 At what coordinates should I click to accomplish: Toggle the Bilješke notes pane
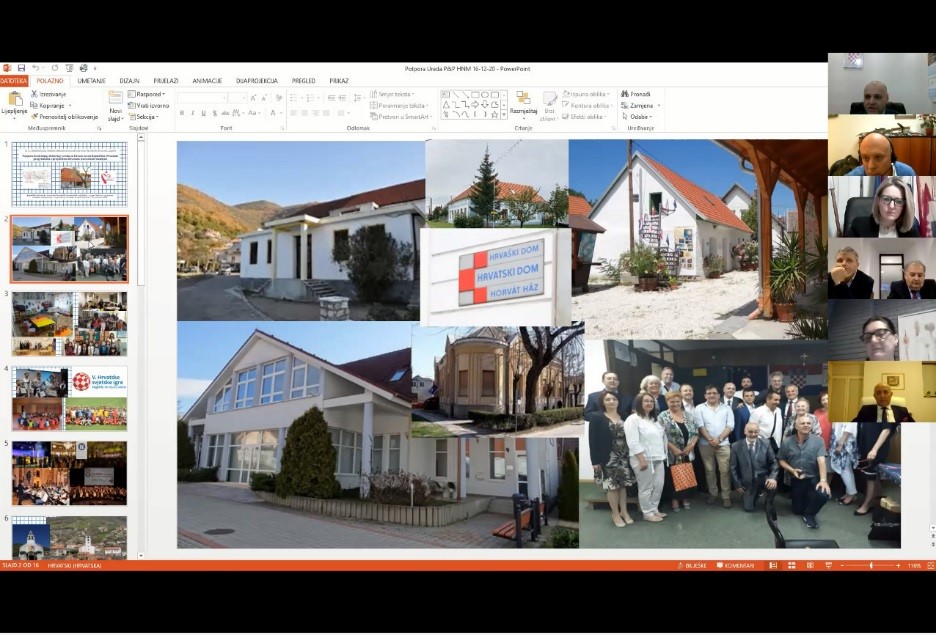692,565
